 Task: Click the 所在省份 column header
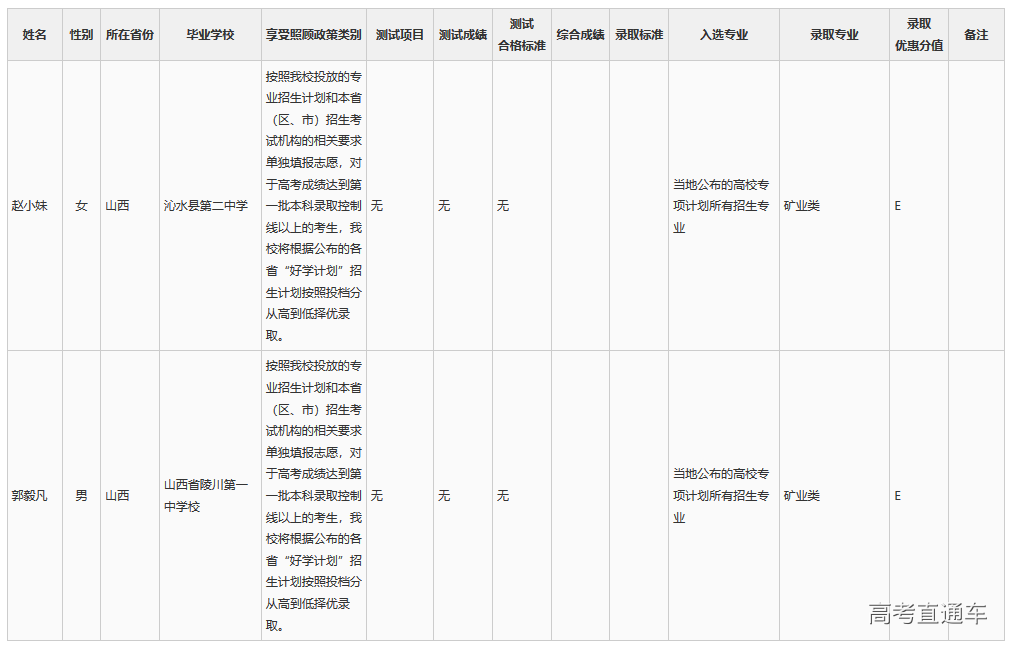coord(130,33)
